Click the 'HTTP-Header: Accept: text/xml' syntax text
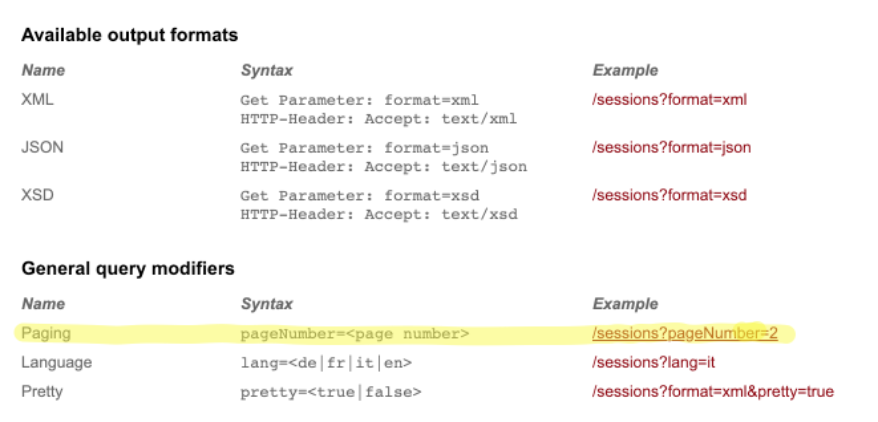Viewport: 878px width, 422px height. pyautogui.click(x=379, y=119)
